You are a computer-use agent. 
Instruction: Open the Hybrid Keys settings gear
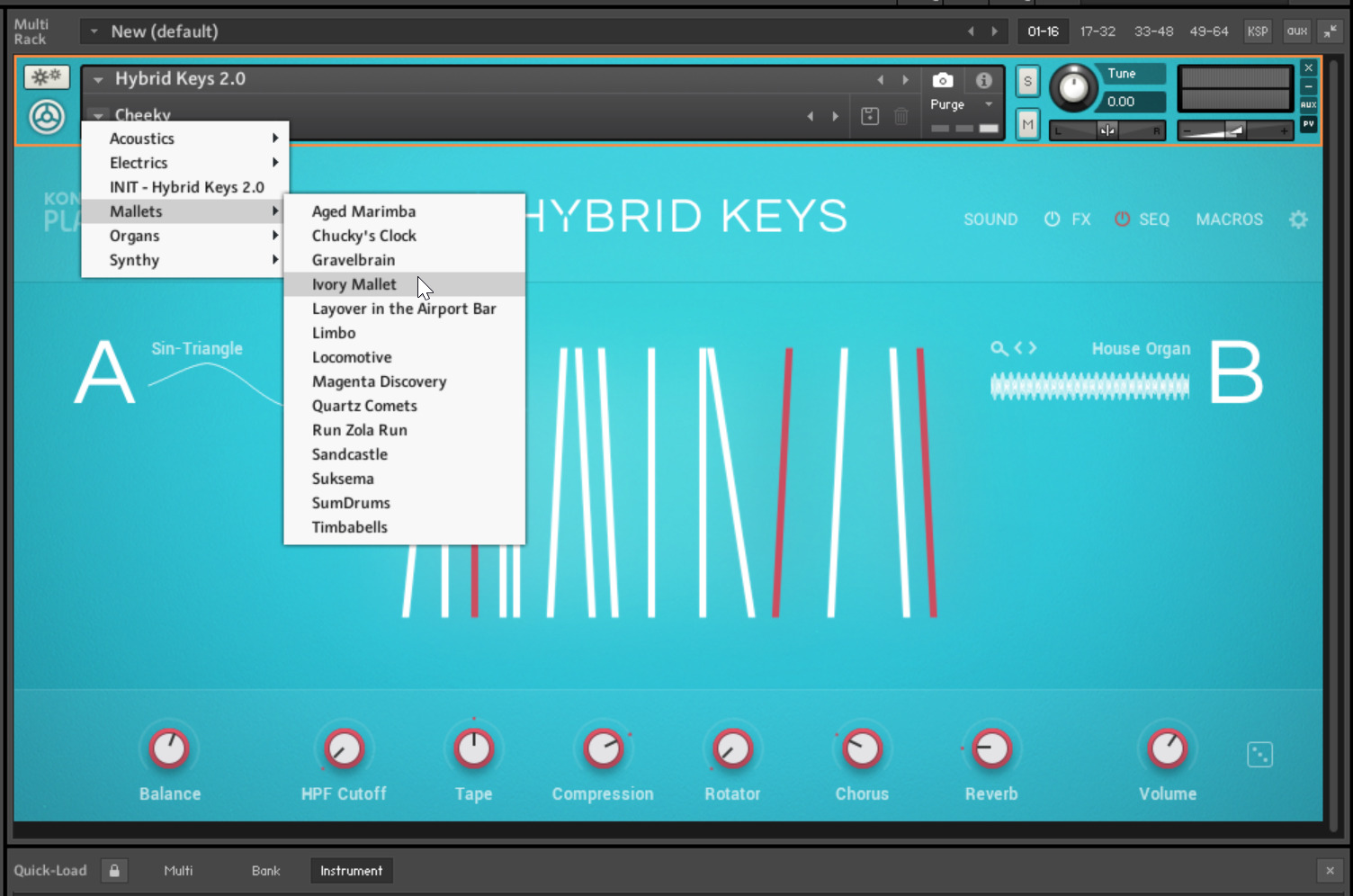pyautogui.click(x=1298, y=219)
